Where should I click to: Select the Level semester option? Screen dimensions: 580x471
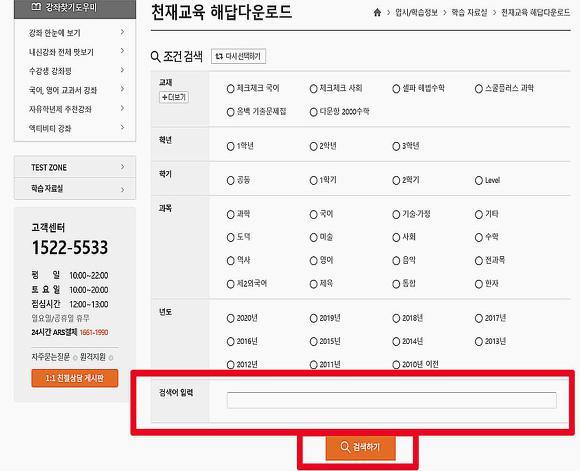tap(479, 181)
